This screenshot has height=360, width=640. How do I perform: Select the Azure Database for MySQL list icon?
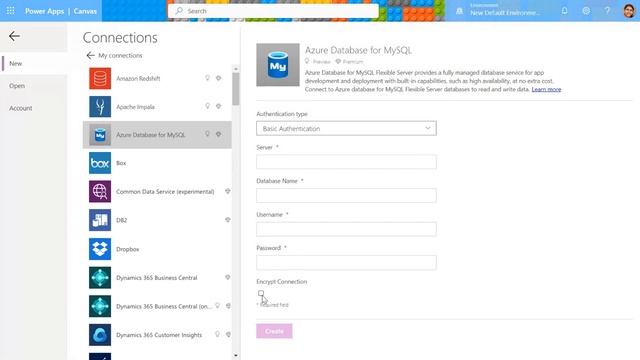100,135
